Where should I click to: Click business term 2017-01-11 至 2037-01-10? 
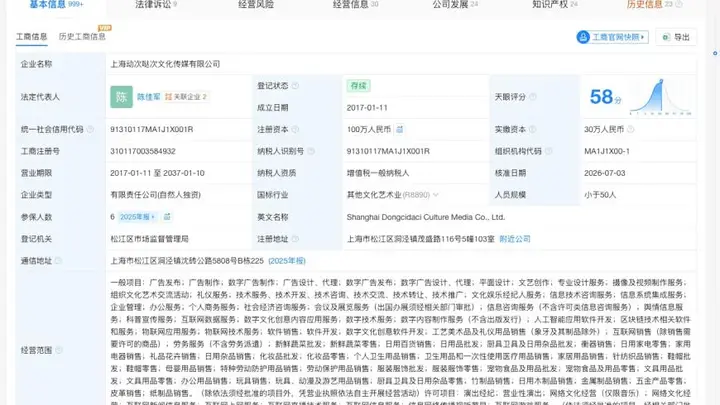coord(157,173)
